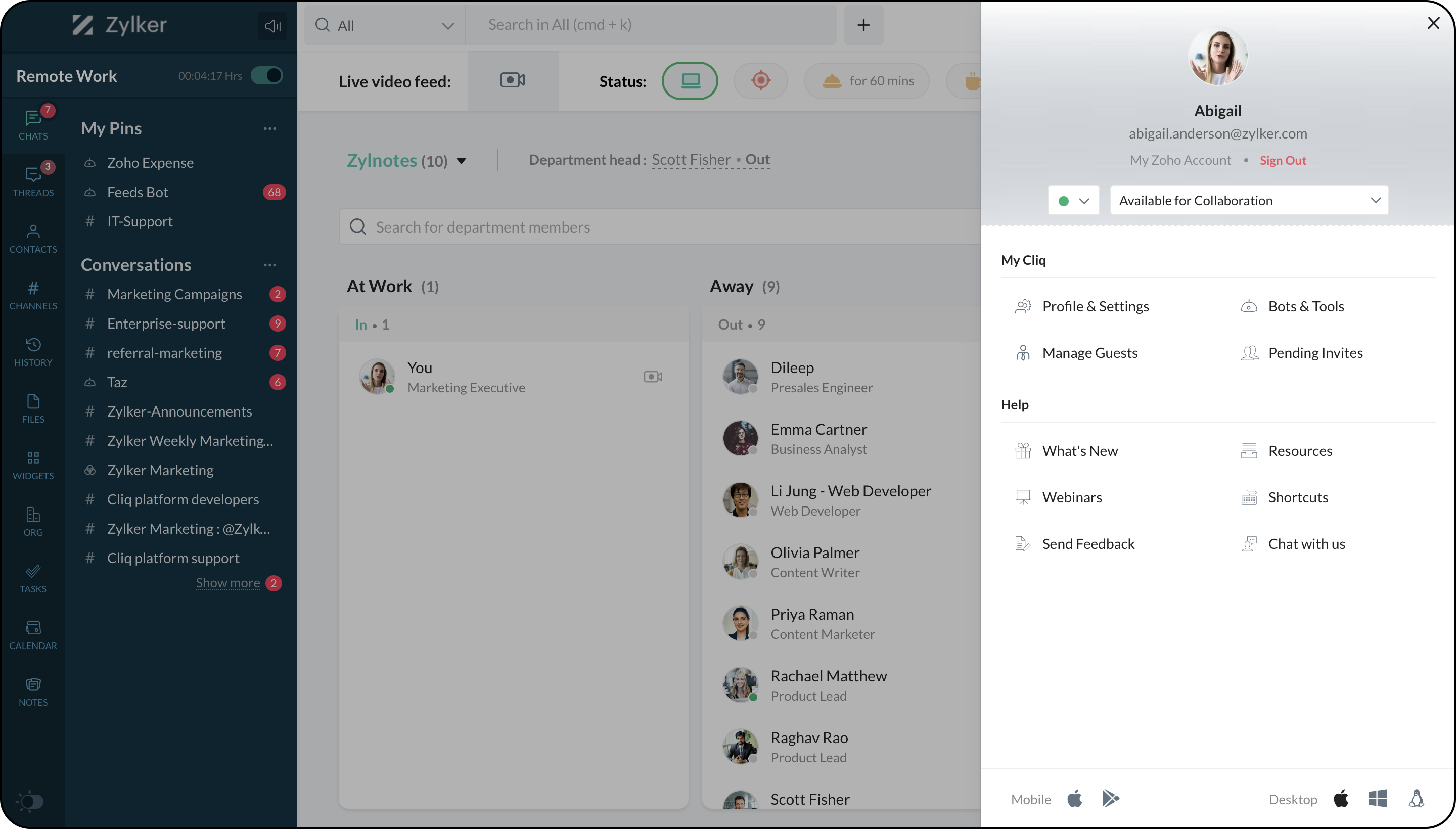The height and width of the screenshot is (829, 1456).
Task: Click Show more under Conversations
Action: click(228, 582)
